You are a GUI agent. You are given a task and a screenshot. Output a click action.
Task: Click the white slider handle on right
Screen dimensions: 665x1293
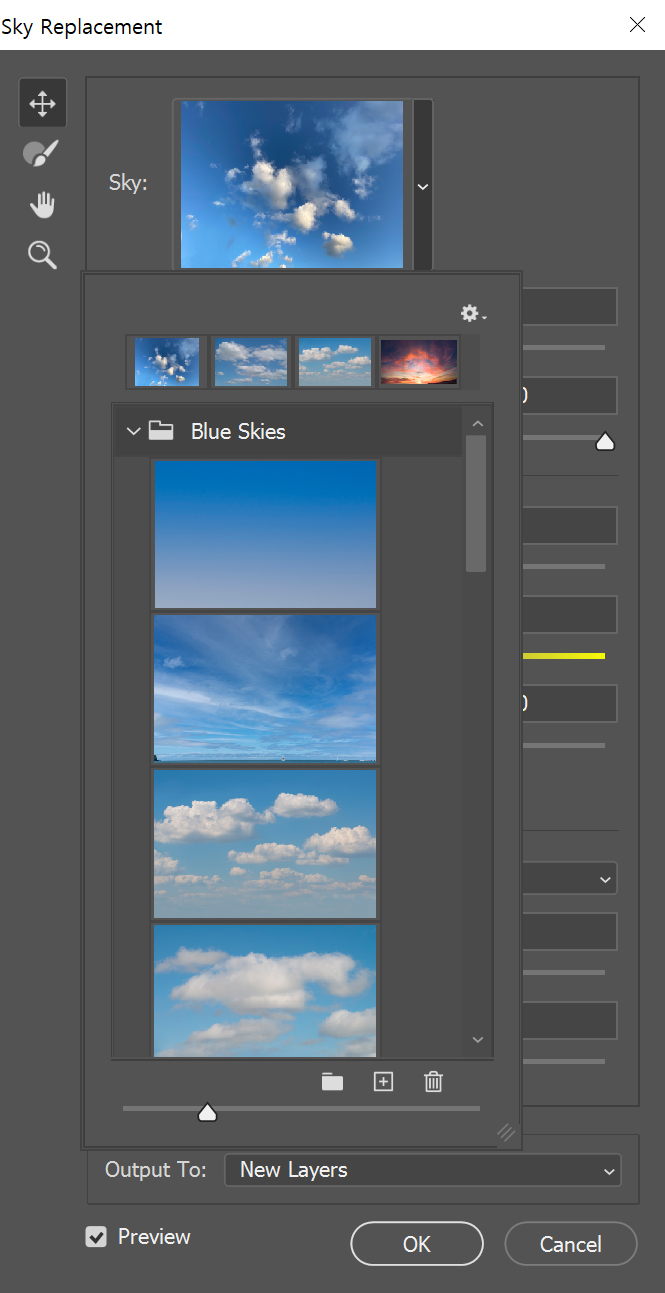pos(604,441)
